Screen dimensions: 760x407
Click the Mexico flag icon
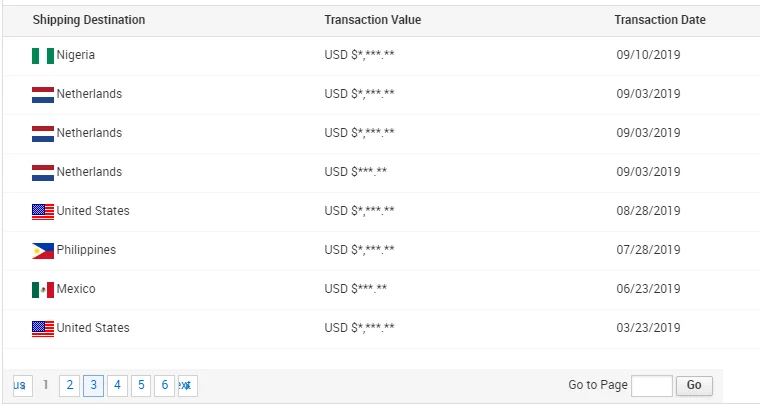coord(42,289)
